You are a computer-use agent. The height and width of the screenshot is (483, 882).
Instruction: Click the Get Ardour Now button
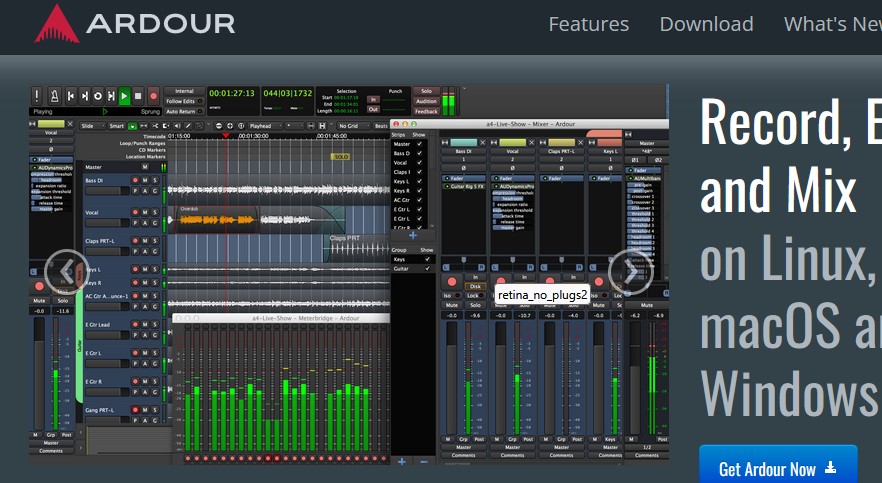pos(778,466)
